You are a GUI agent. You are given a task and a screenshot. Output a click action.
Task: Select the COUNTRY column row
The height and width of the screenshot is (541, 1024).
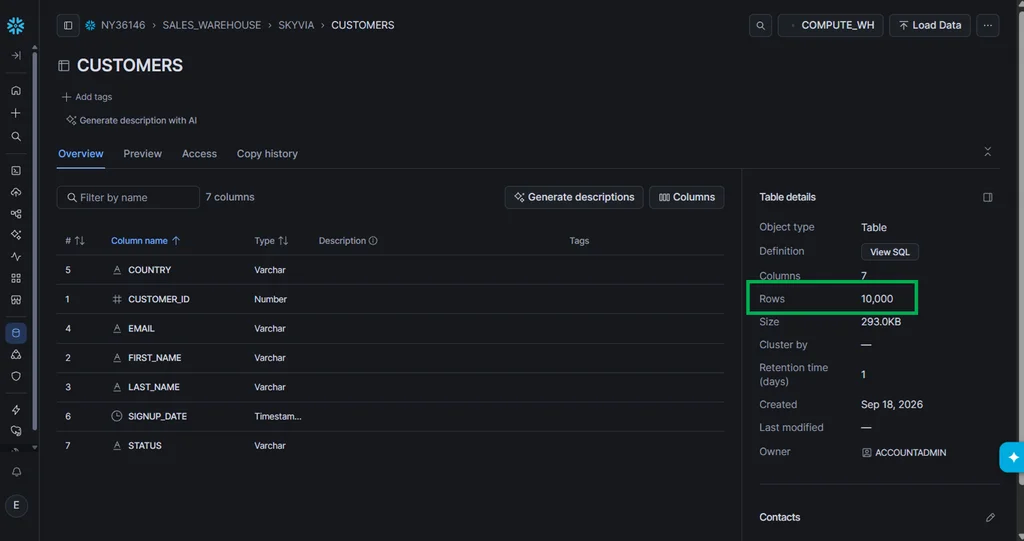click(x=390, y=270)
